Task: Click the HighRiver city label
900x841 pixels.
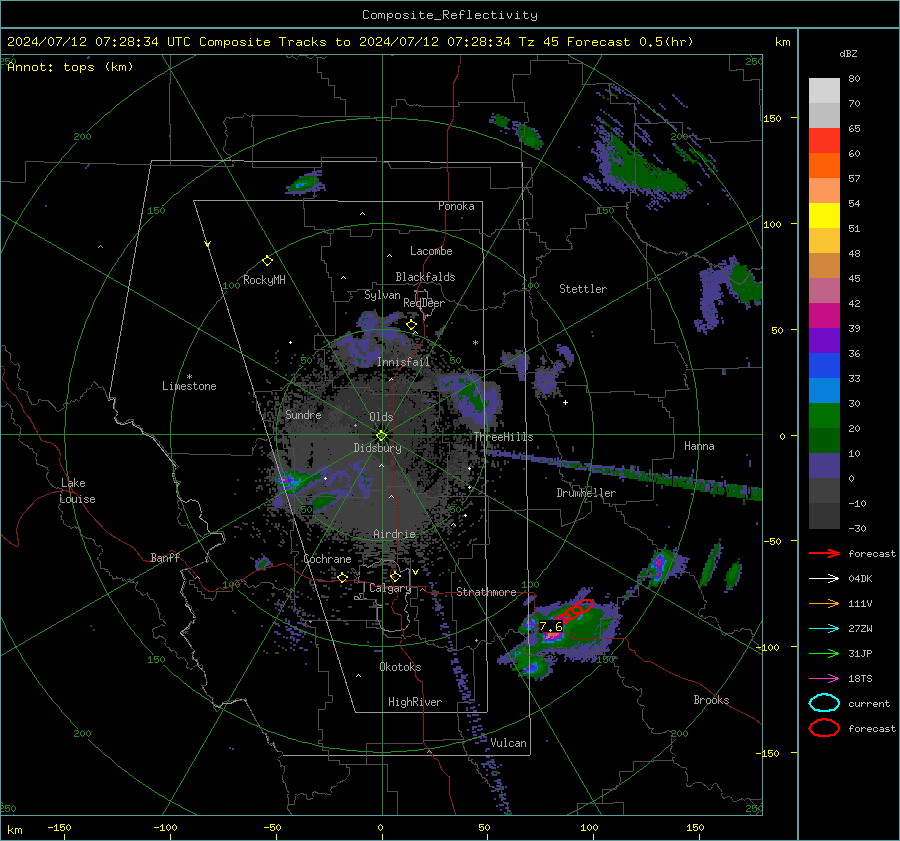Action: point(415,702)
